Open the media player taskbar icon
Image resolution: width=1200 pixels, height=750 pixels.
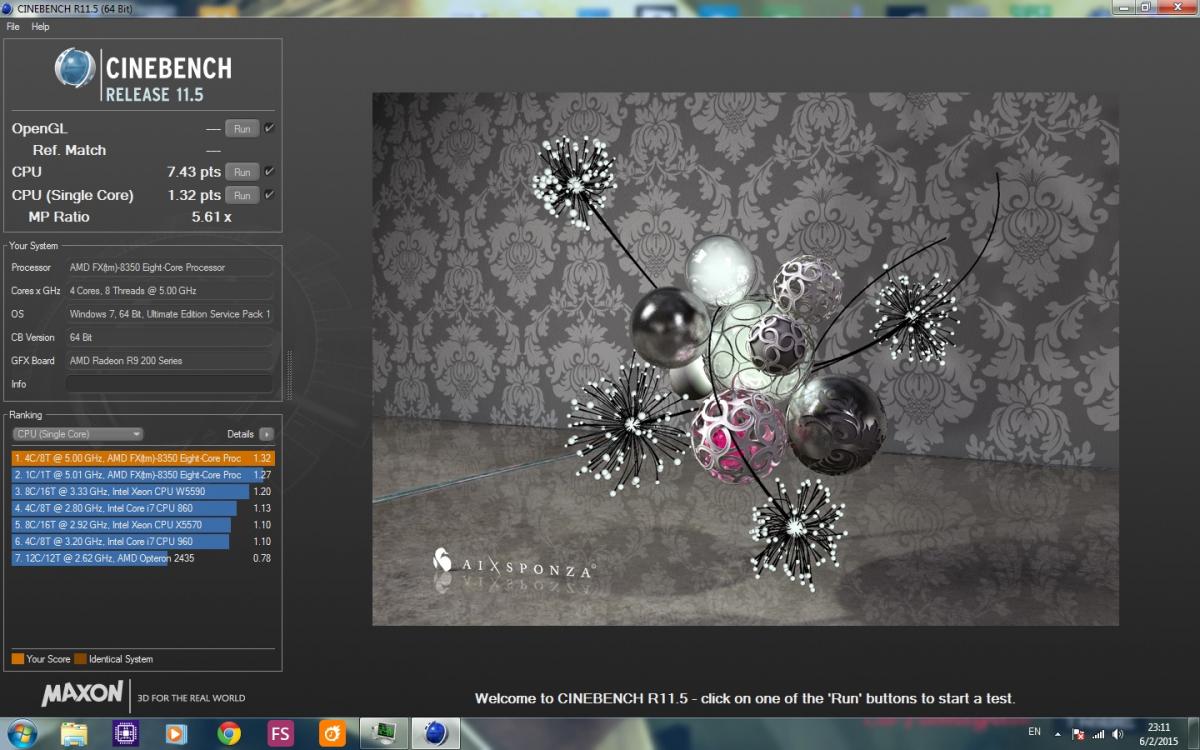click(x=177, y=734)
